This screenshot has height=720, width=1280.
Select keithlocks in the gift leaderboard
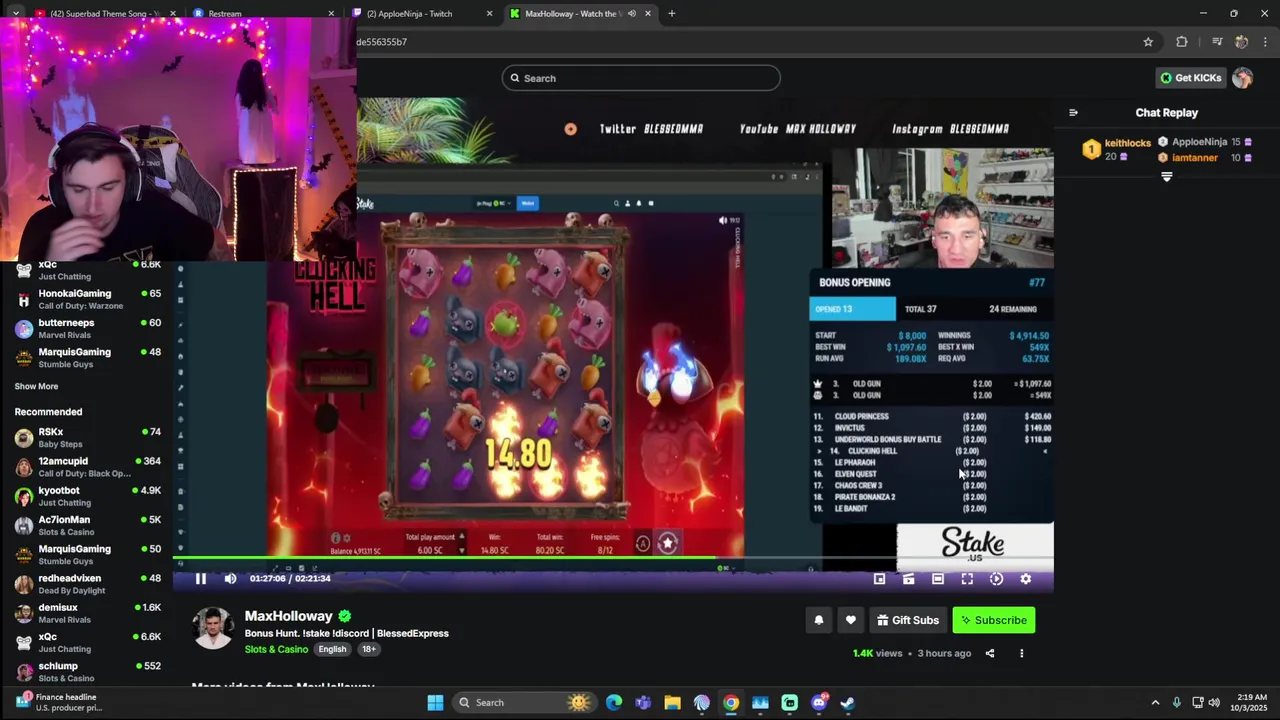point(1127,143)
